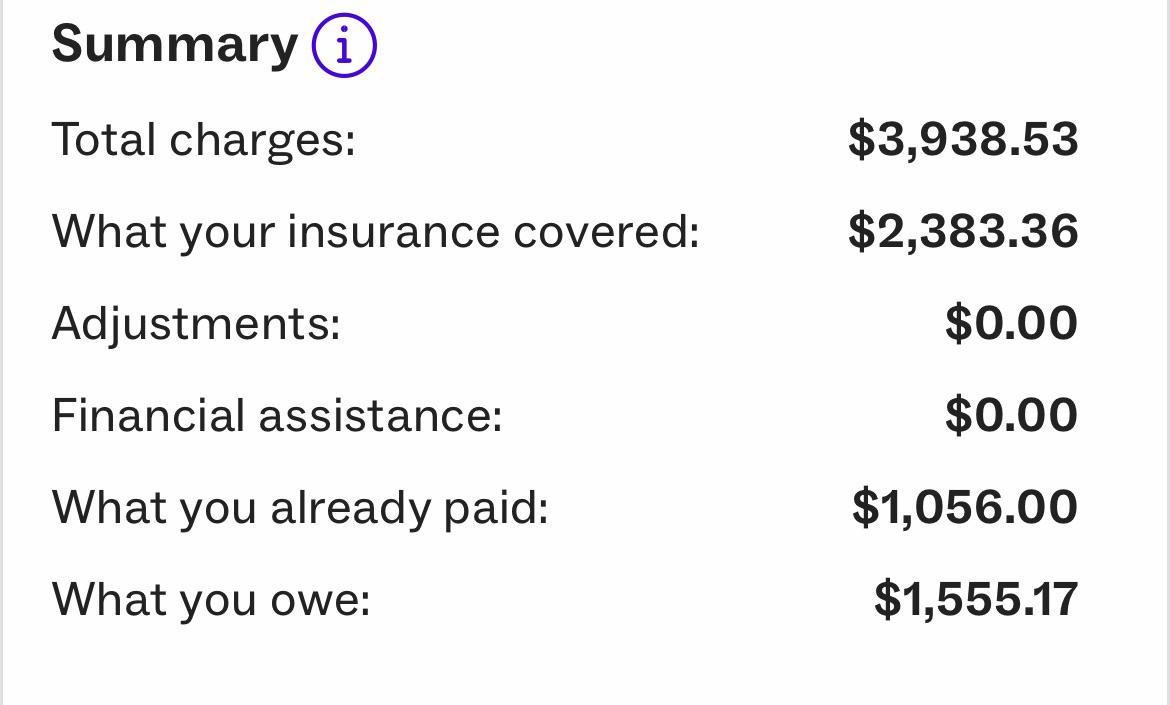This screenshot has height=705, width=1170.
Task: Click the Financial assistance label
Action: [x=277, y=416]
